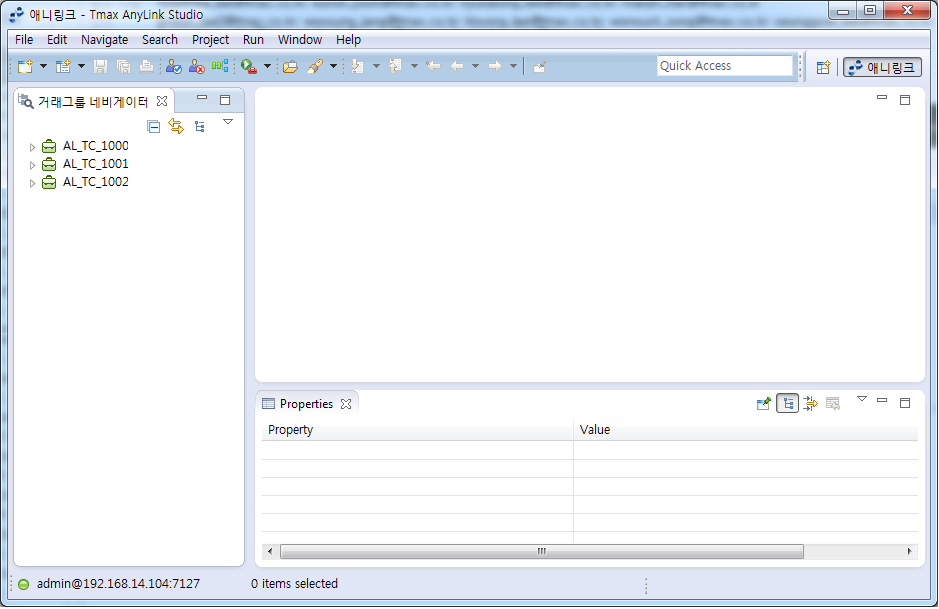Open the Run menu
Image resolution: width=939 pixels, height=609 pixels.
(253, 40)
